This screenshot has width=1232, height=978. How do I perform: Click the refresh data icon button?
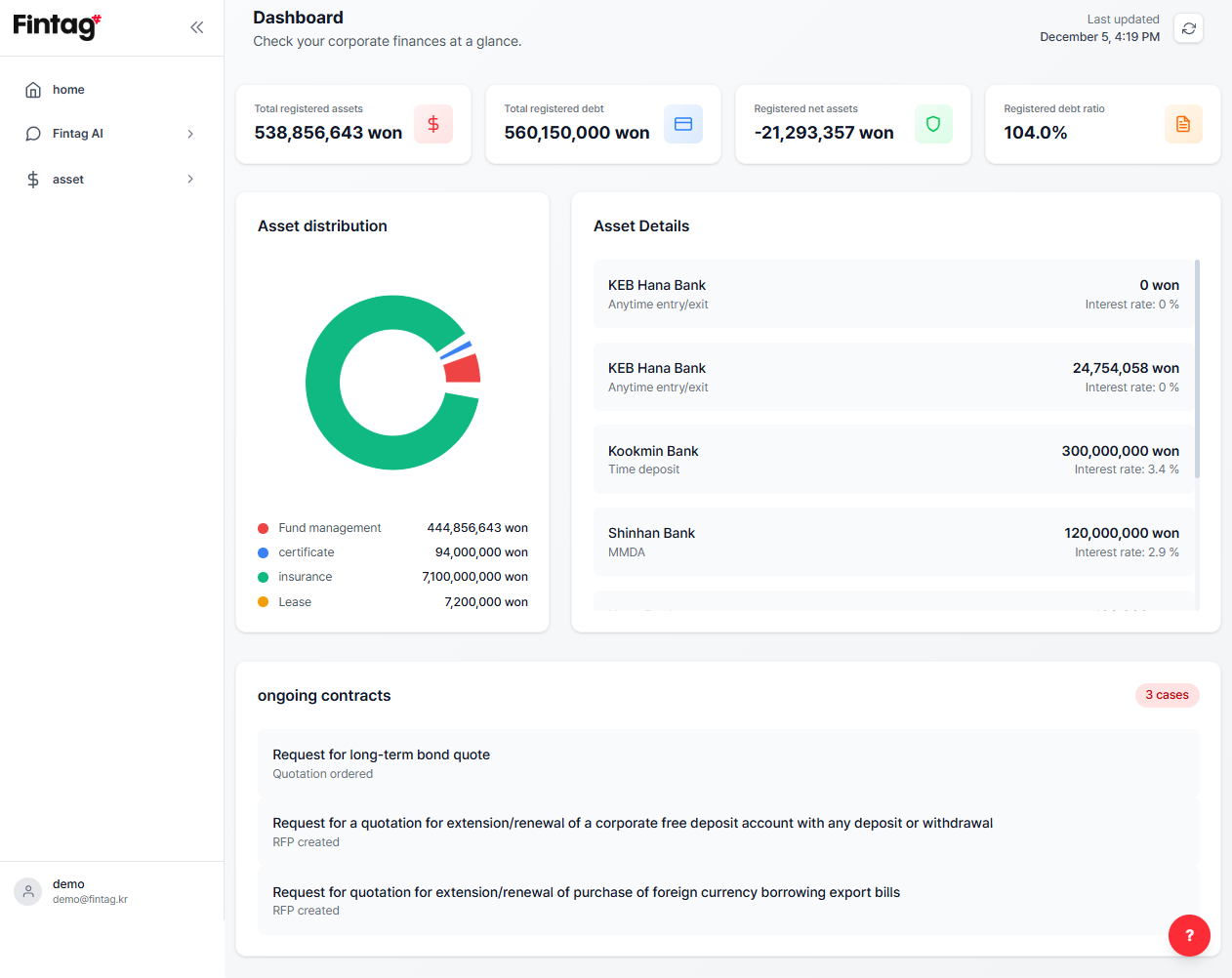(1188, 28)
